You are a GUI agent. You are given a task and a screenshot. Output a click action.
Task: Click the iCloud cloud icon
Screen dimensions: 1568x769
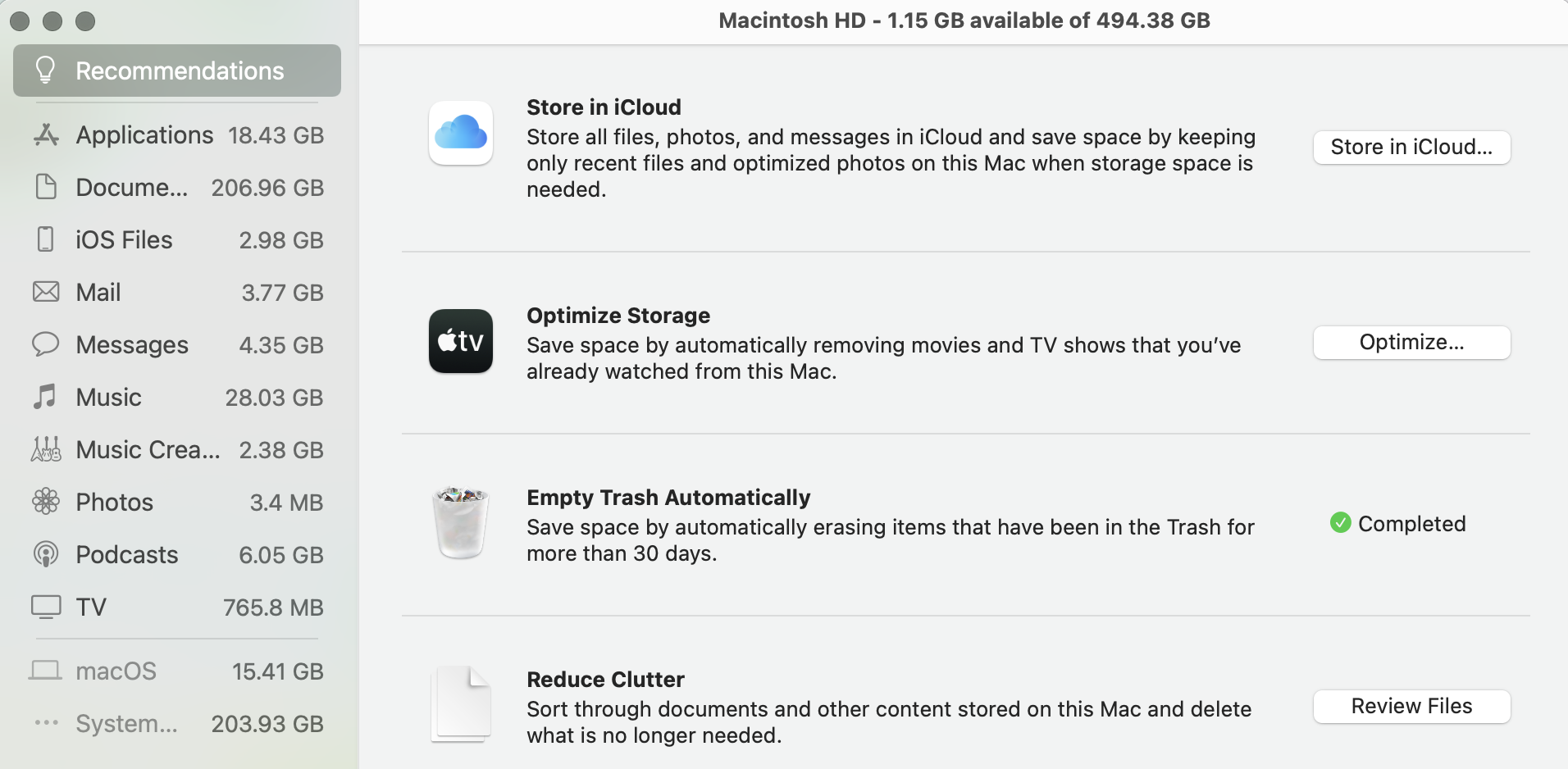click(x=460, y=133)
